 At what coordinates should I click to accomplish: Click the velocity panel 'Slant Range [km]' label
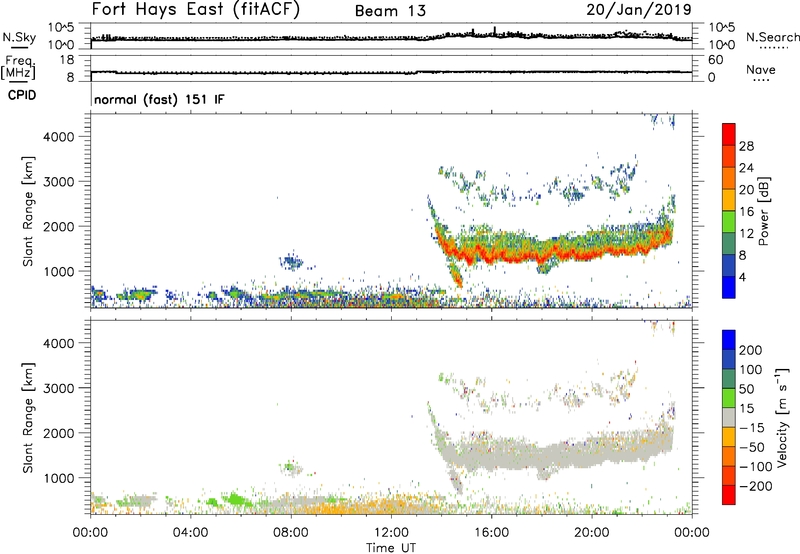[x=28, y=418]
